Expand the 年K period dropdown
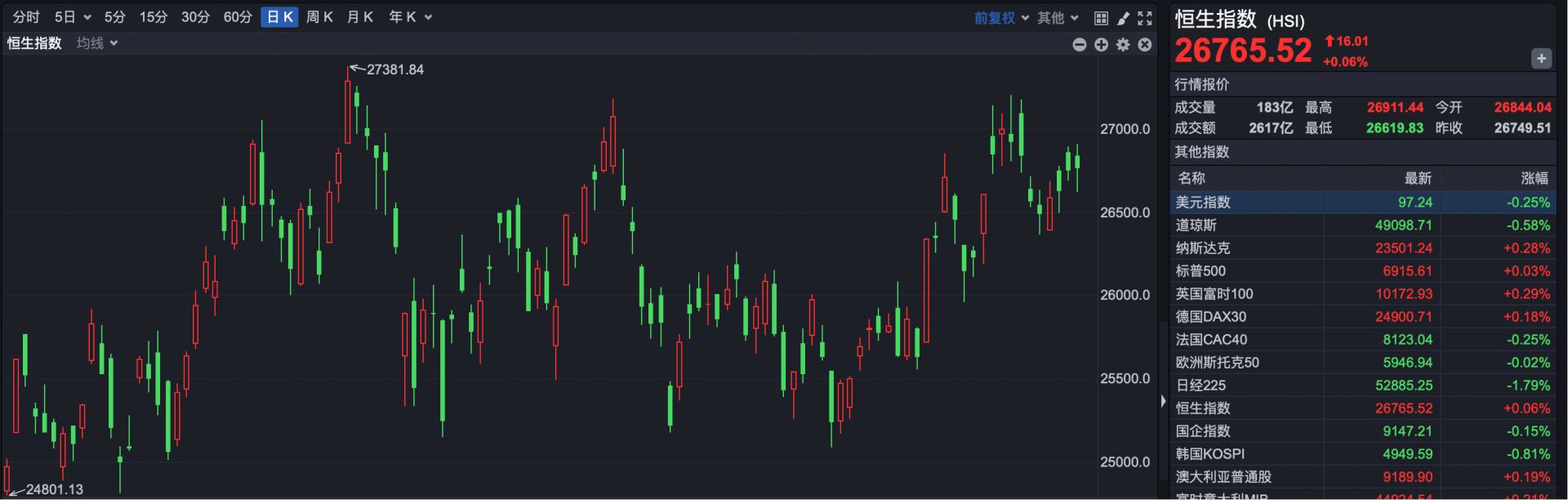This screenshot has width=1568, height=500. click(x=410, y=17)
